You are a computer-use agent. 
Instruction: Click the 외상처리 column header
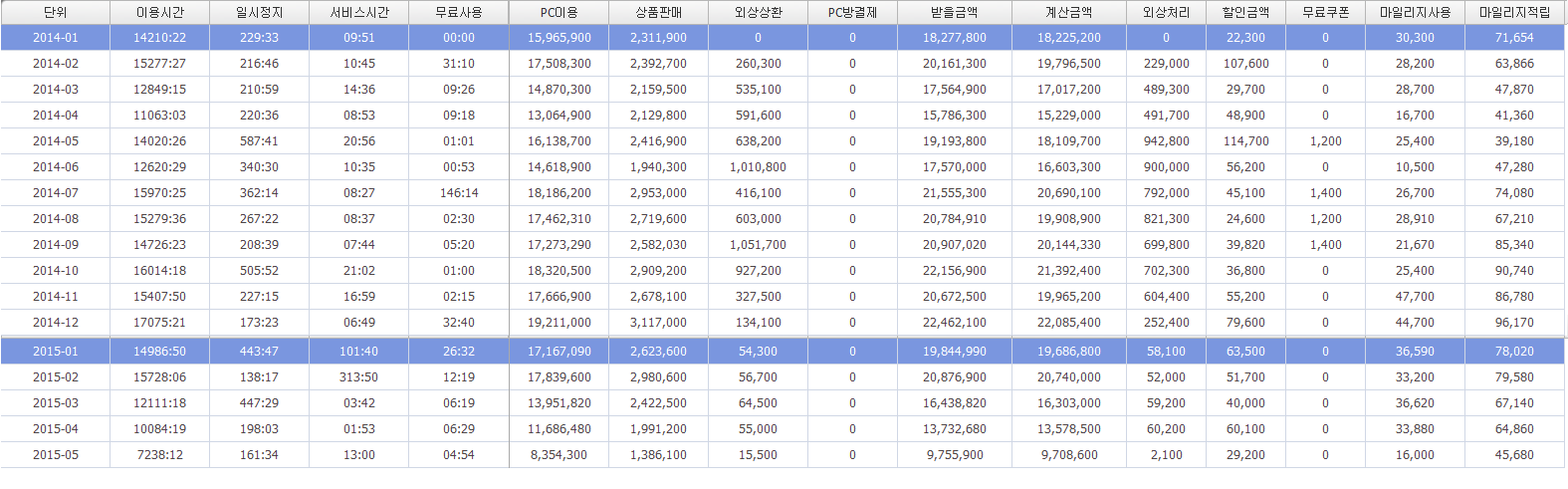click(x=1166, y=13)
